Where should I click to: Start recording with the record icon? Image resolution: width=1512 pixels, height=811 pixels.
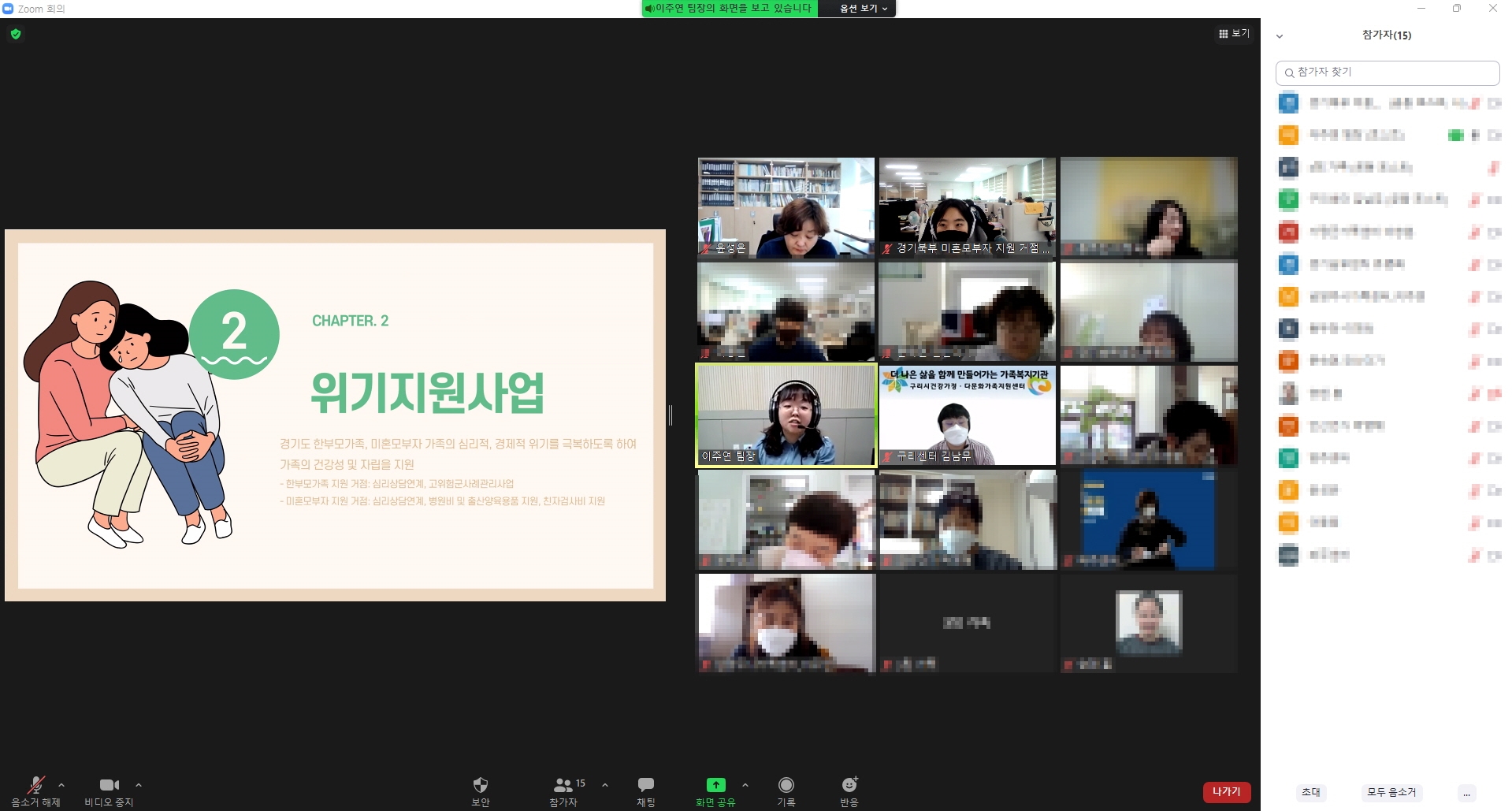click(786, 785)
